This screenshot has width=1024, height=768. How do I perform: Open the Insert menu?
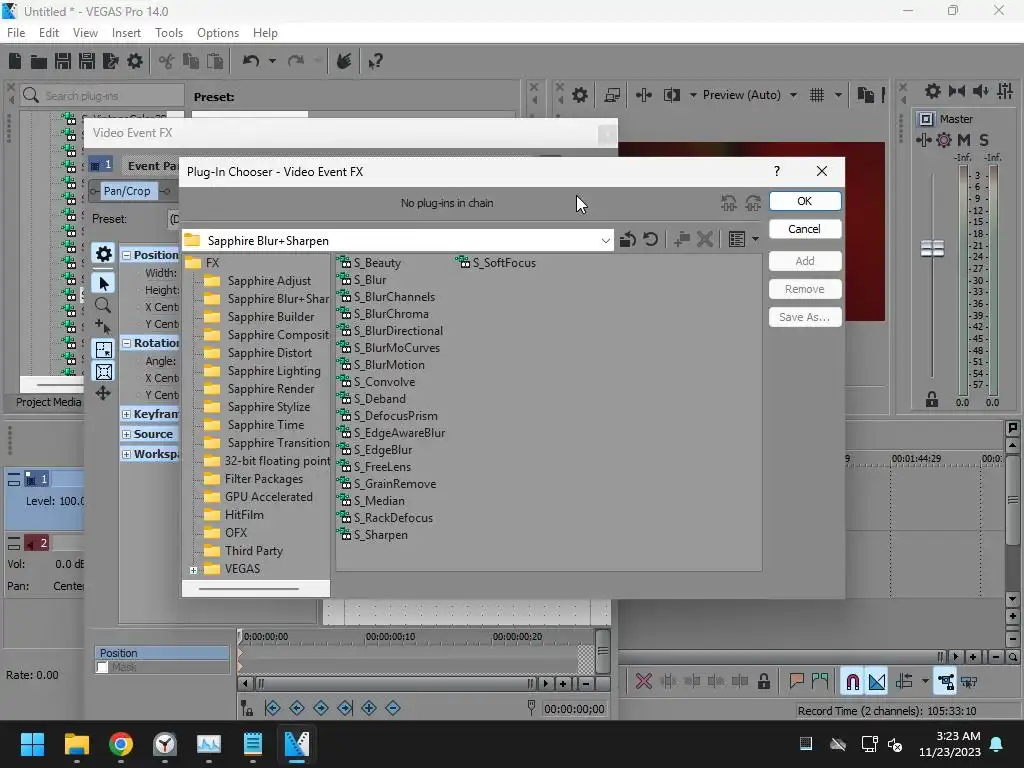(x=126, y=33)
